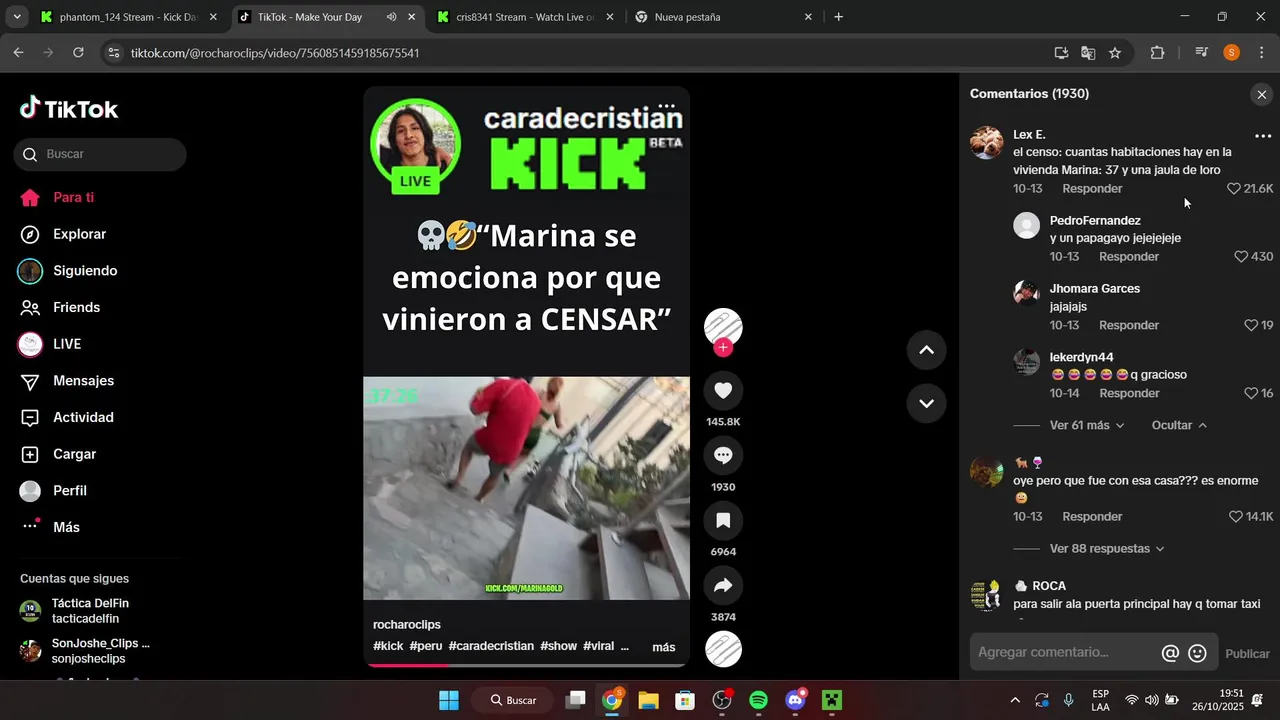Viewport: 1280px width, 720px height.
Task: Insert mention with @ icon
Action: tap(1170, 654)
